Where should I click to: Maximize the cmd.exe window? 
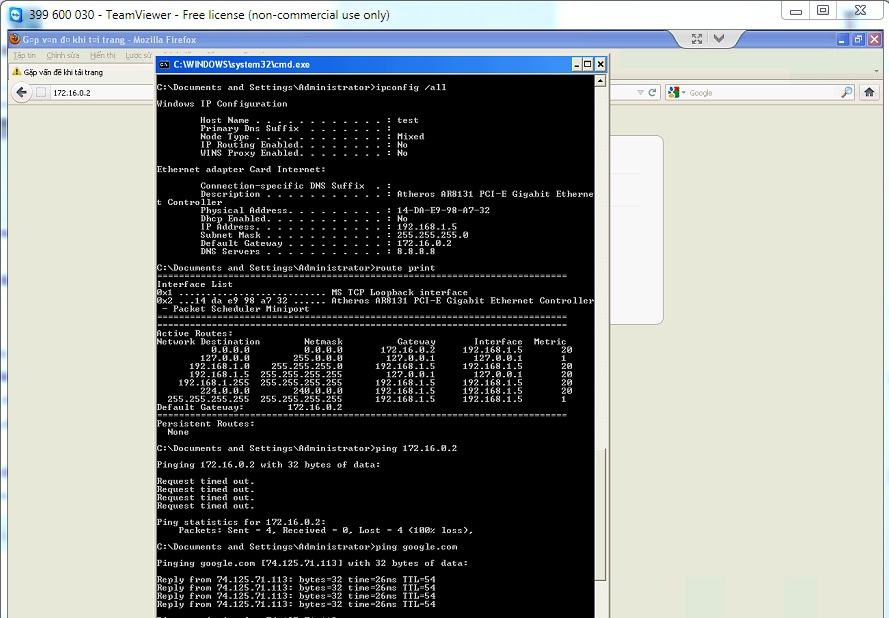(x=588, y=64)
